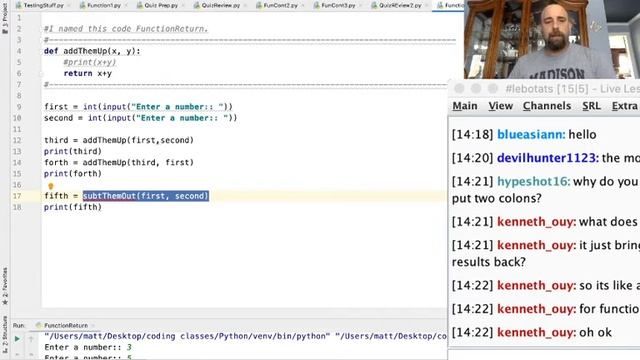Open the Main menu in chat window
The width and height of the screenshot is (640, 360).
coord(464,106)
